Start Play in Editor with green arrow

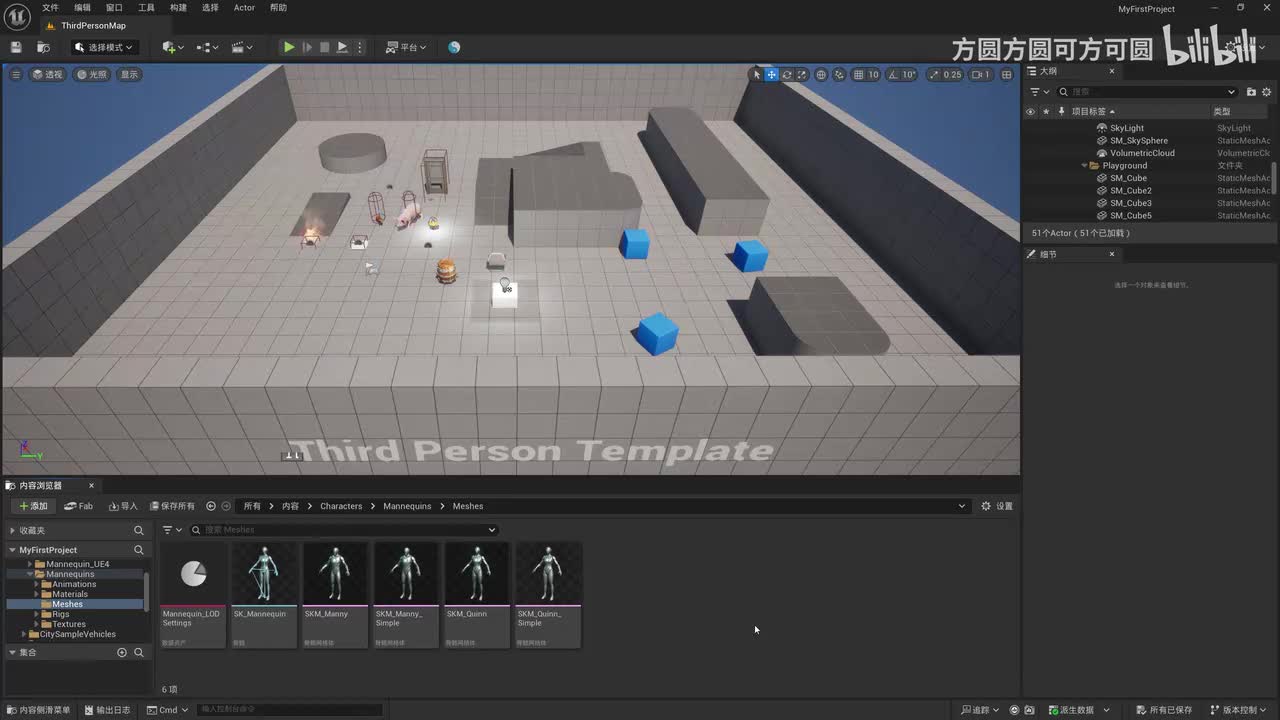(289, 47)
